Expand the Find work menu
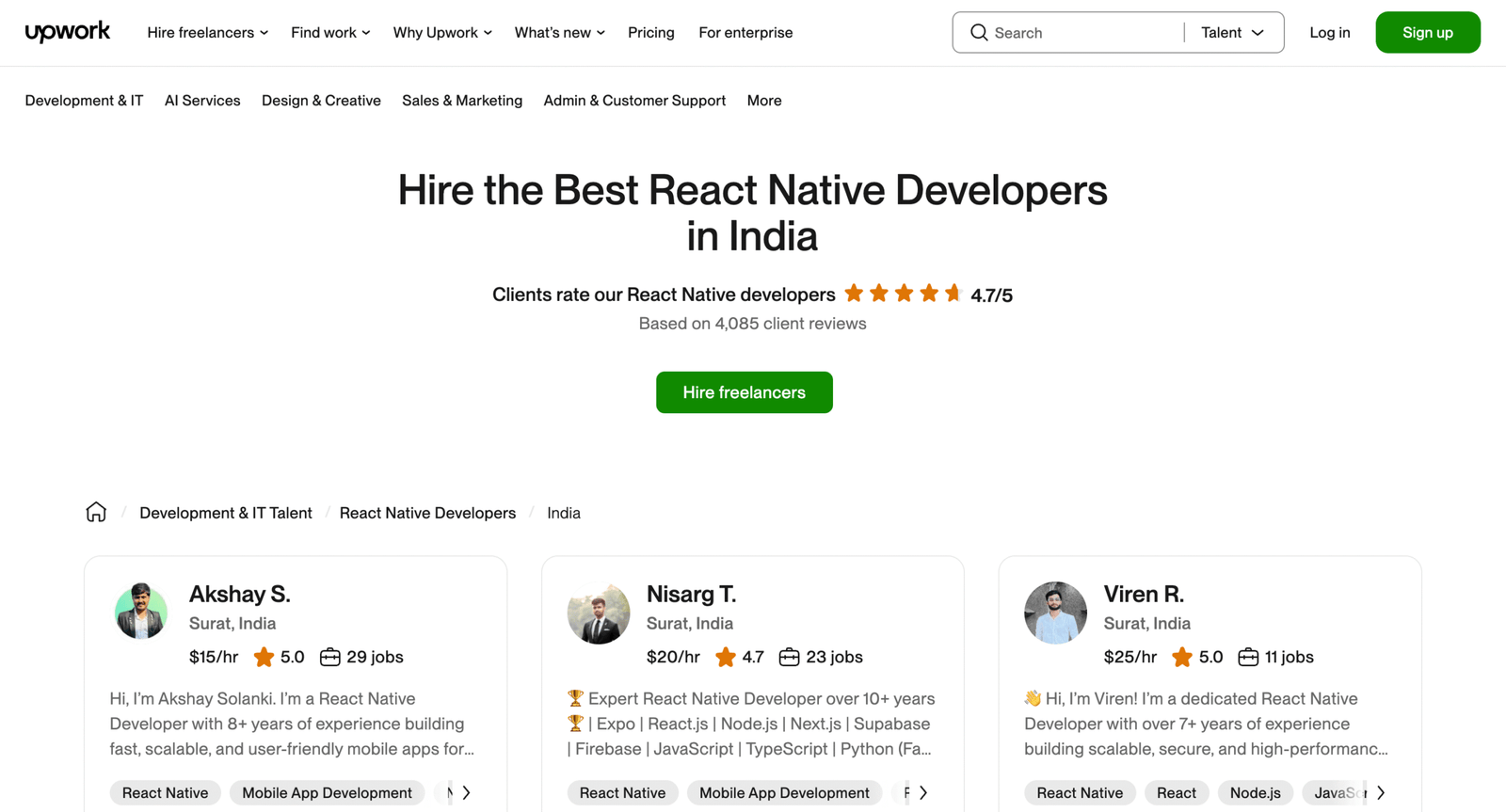The height and width of the screenshot is (812, 1506). coord(330,33)
